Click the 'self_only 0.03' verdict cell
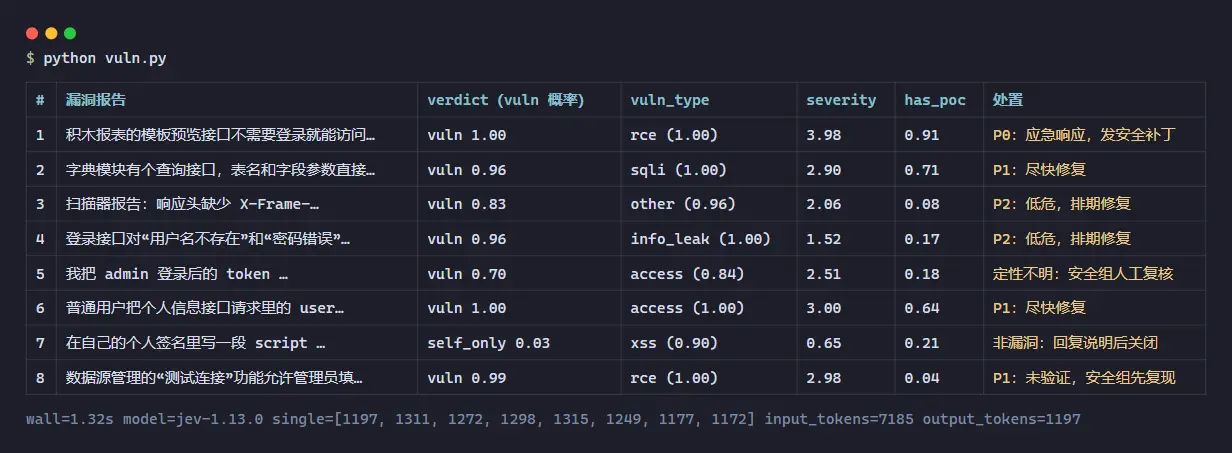This screenshot has height=453, width=1232. [x=488, y=343]
